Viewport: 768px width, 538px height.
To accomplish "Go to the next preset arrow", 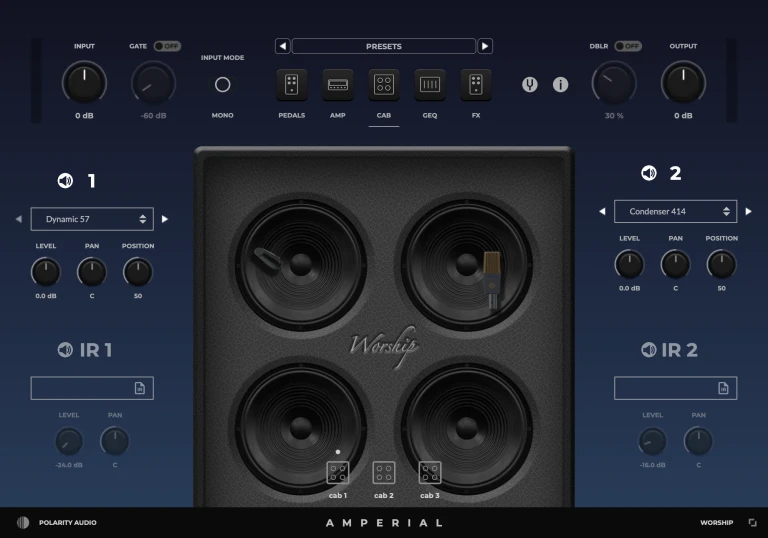I will pos(485,46).
